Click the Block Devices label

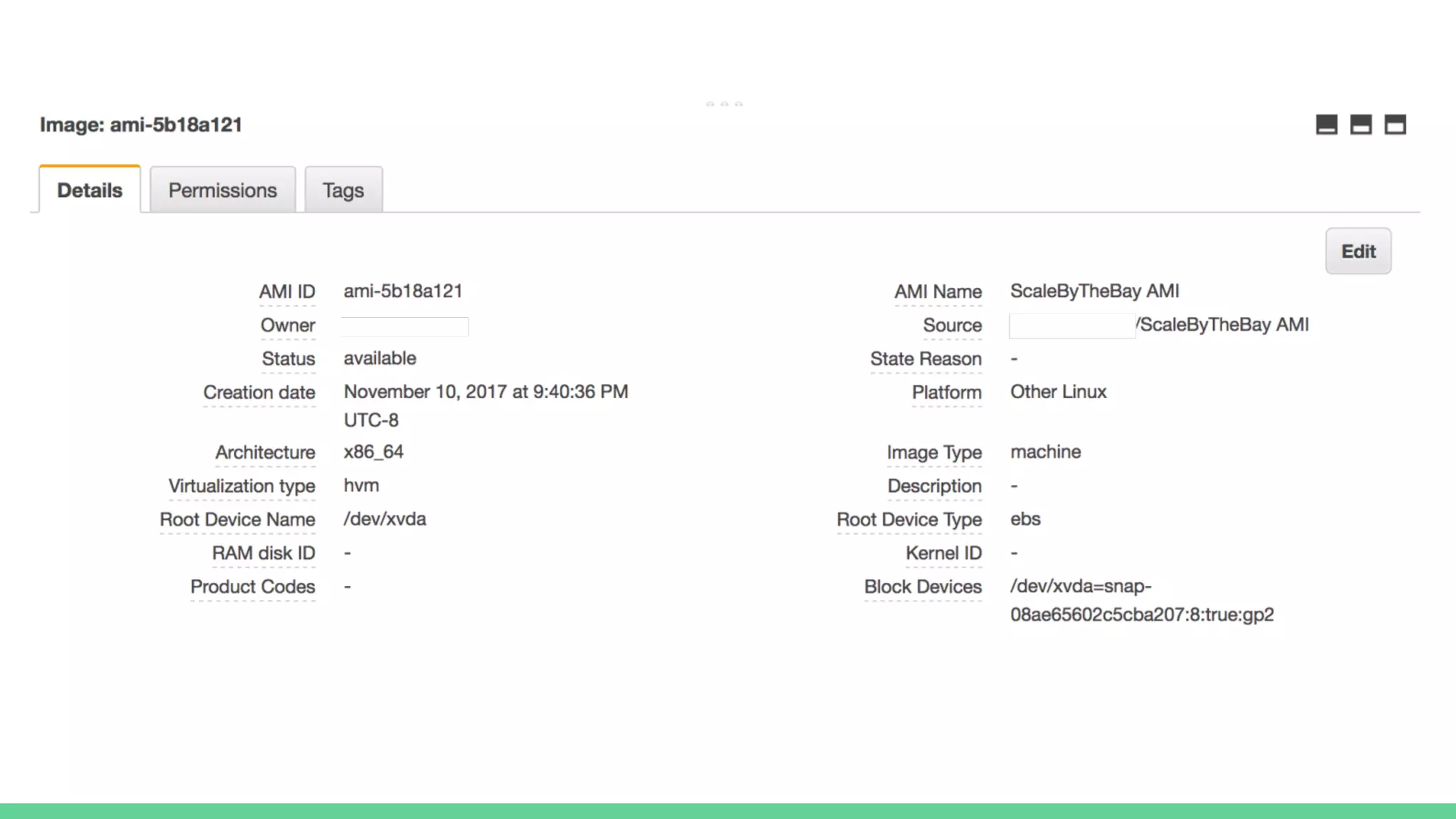pyautogui.click(x=923, y=587)
